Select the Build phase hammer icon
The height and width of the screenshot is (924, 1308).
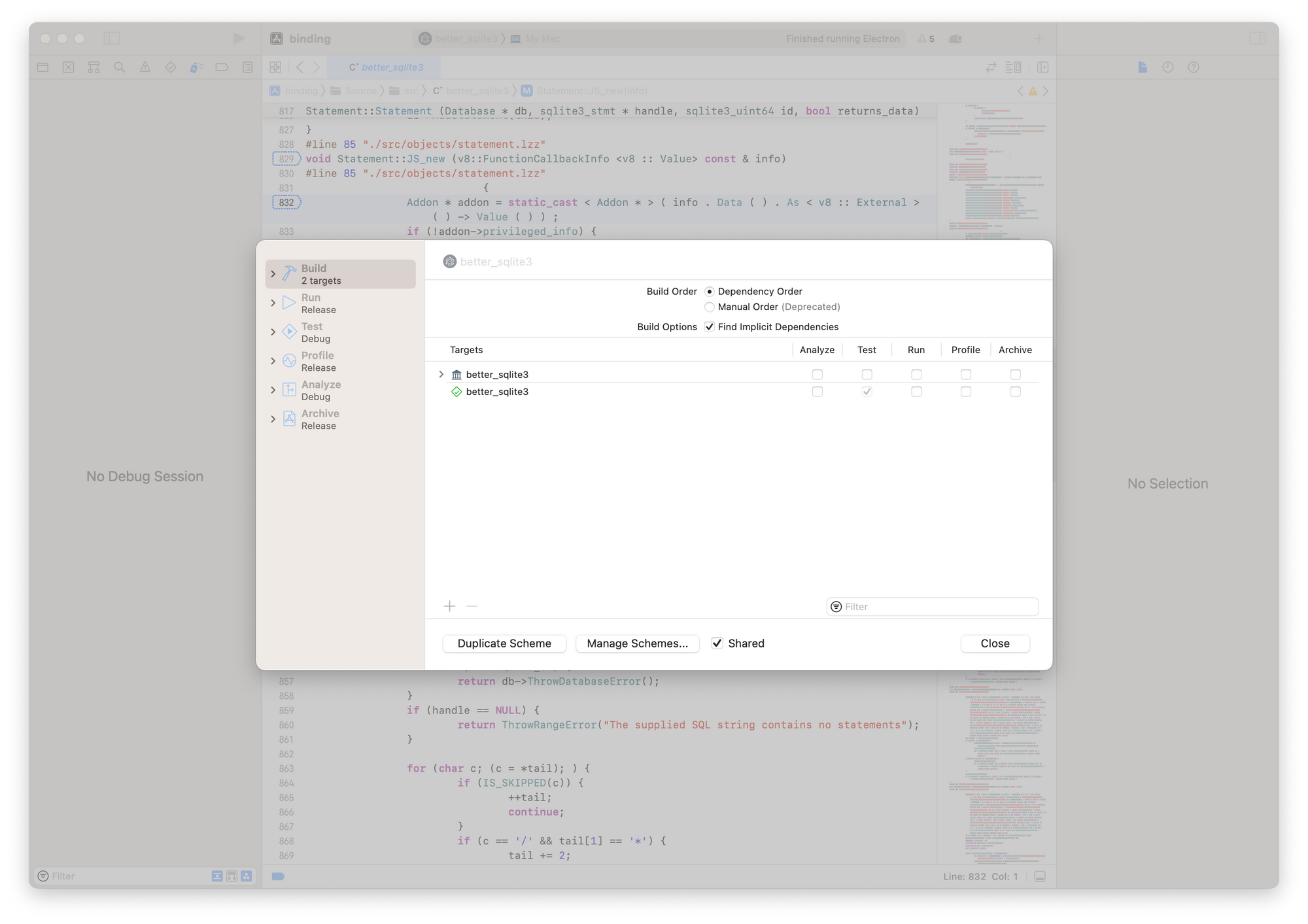point(289,274)
